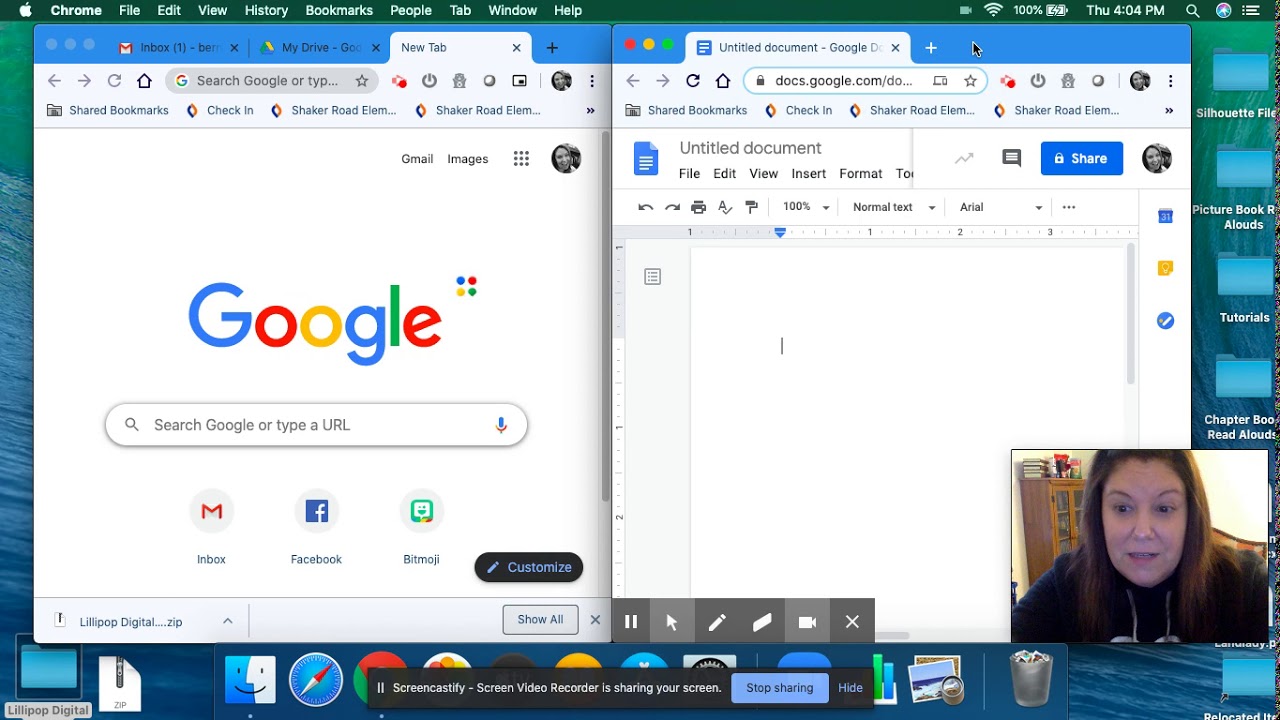The image size is (1280, 720).
Task: Open comment history icon in Docs
Action: tap(1012, 158)
